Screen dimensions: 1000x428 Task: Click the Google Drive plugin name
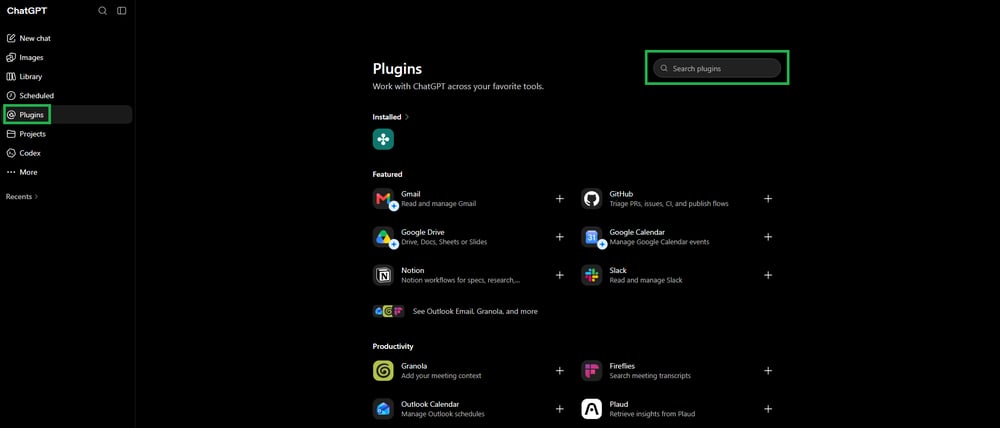coord(423,232)
